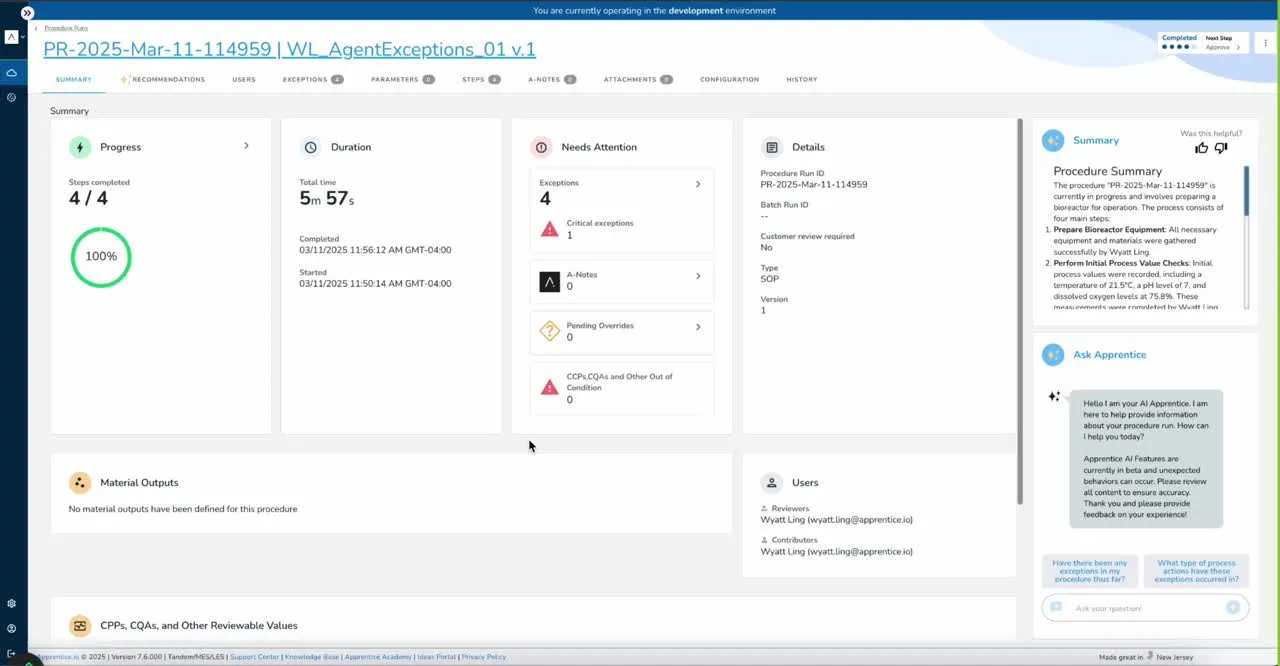Screen dimensions: 1280x666
Task: Open the cloud icon in left sidebar
Action: [11, 73]
